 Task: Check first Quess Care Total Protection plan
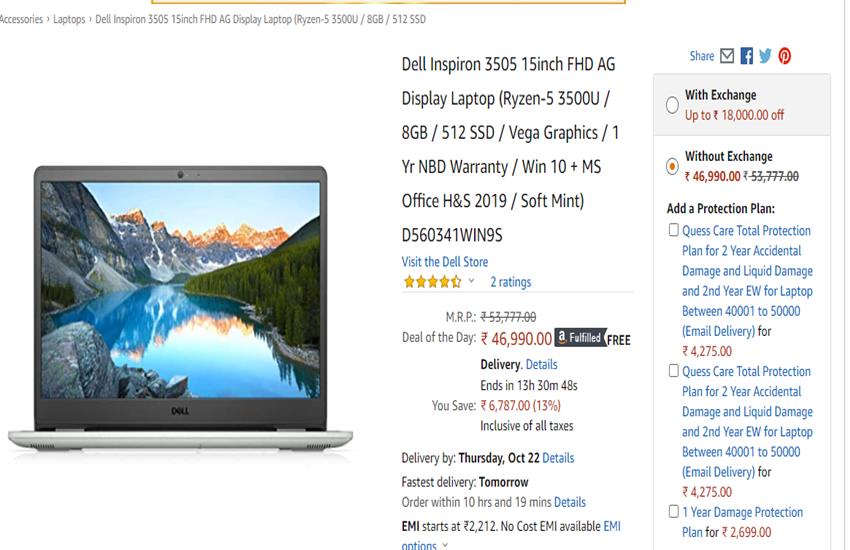click(x=673, y=230)
